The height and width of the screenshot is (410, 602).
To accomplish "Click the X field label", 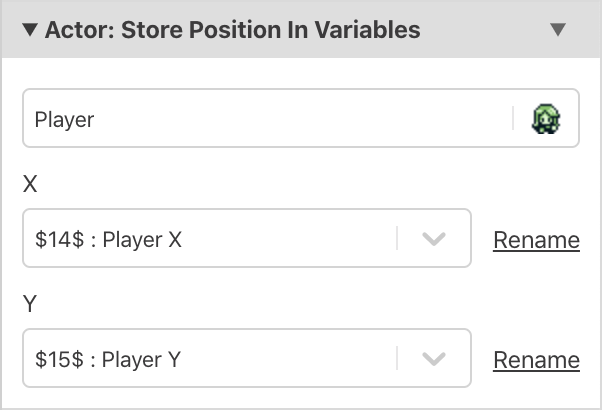I will pos(30,184).
